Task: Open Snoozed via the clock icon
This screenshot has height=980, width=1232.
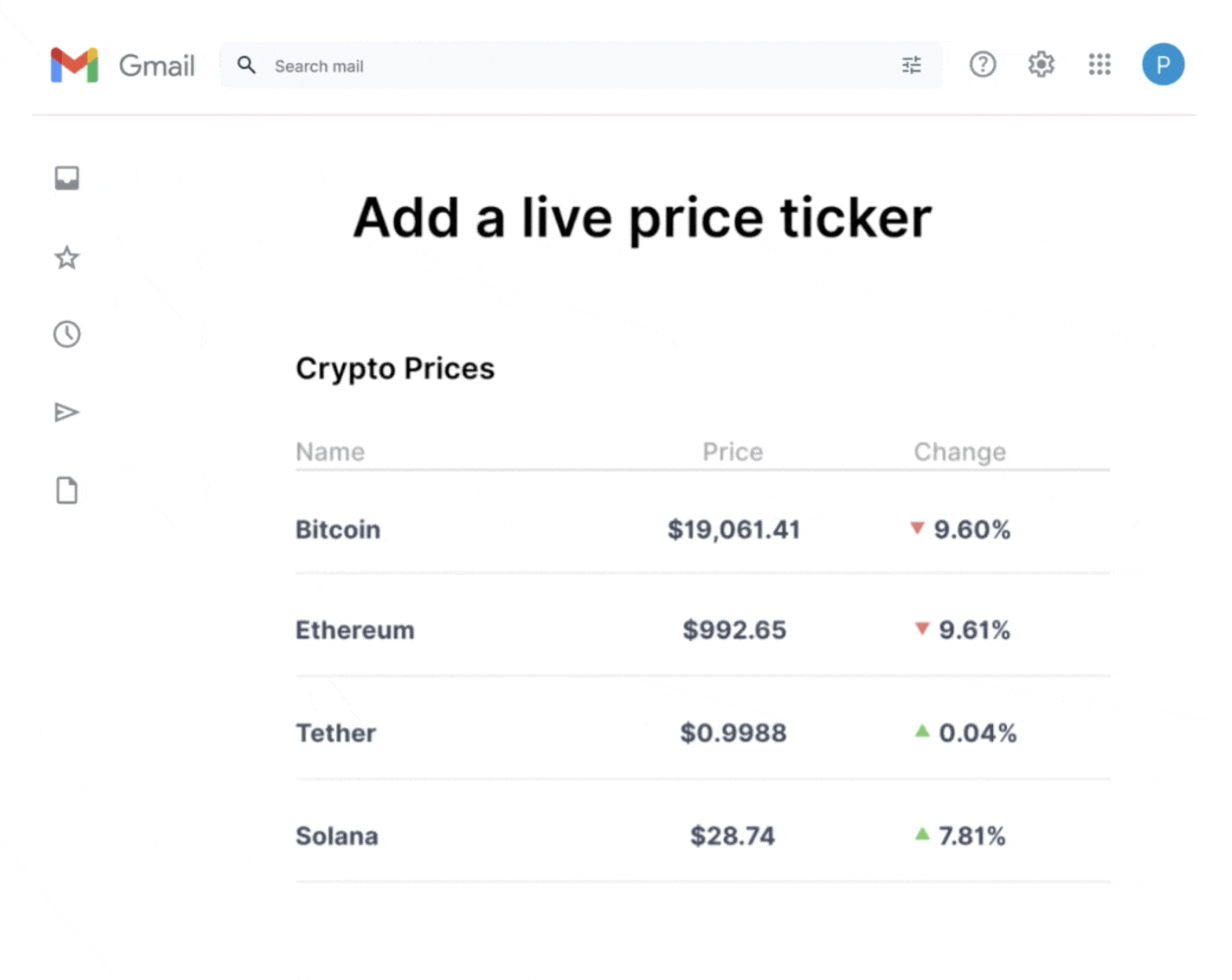Action: 67,334
